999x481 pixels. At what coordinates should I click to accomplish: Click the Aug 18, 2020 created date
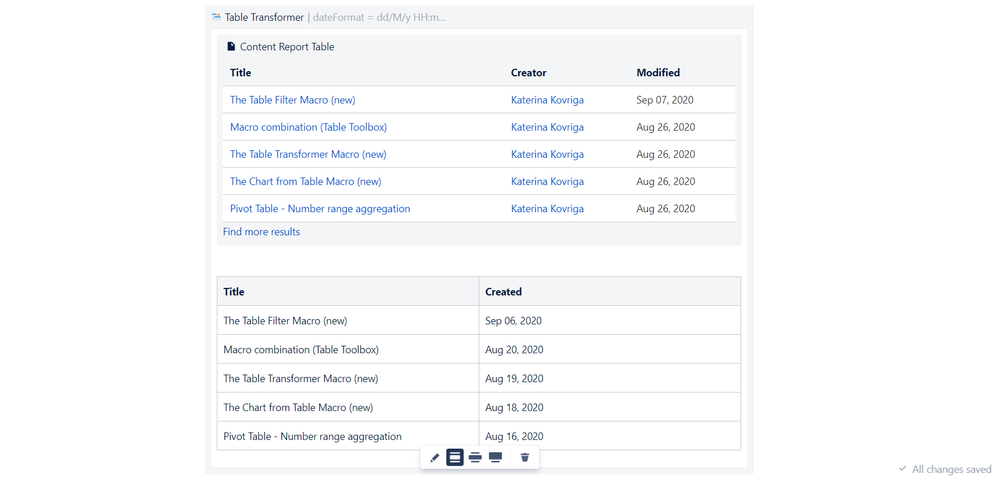pos(514,407)
